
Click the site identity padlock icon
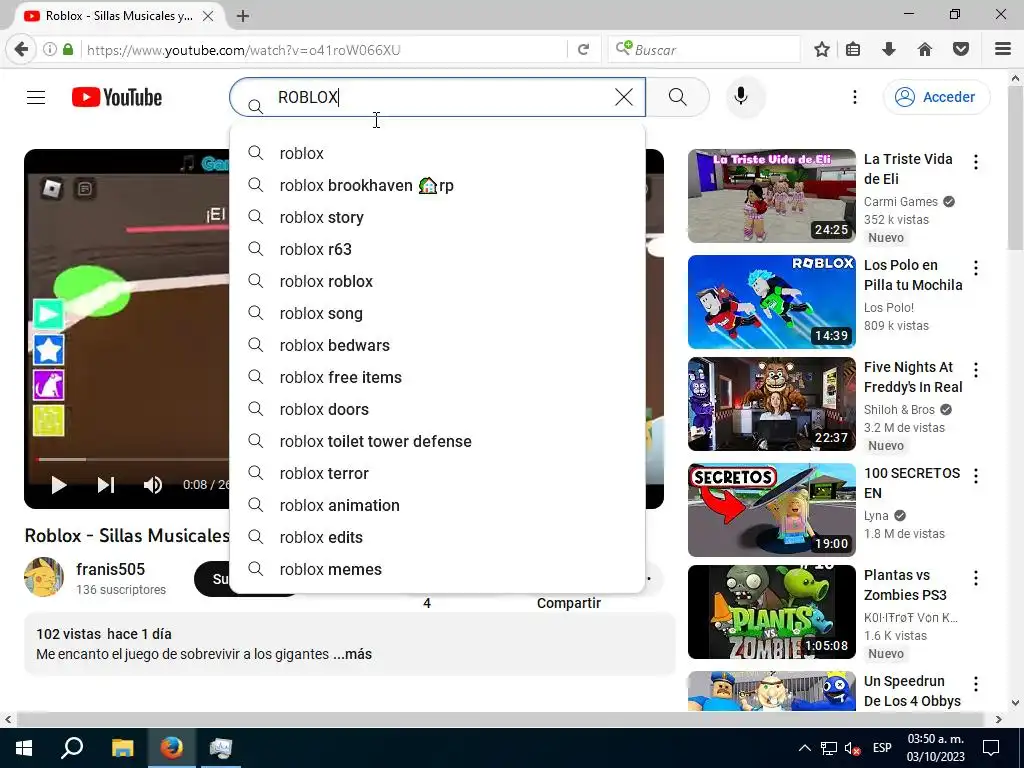pos(68,50)
